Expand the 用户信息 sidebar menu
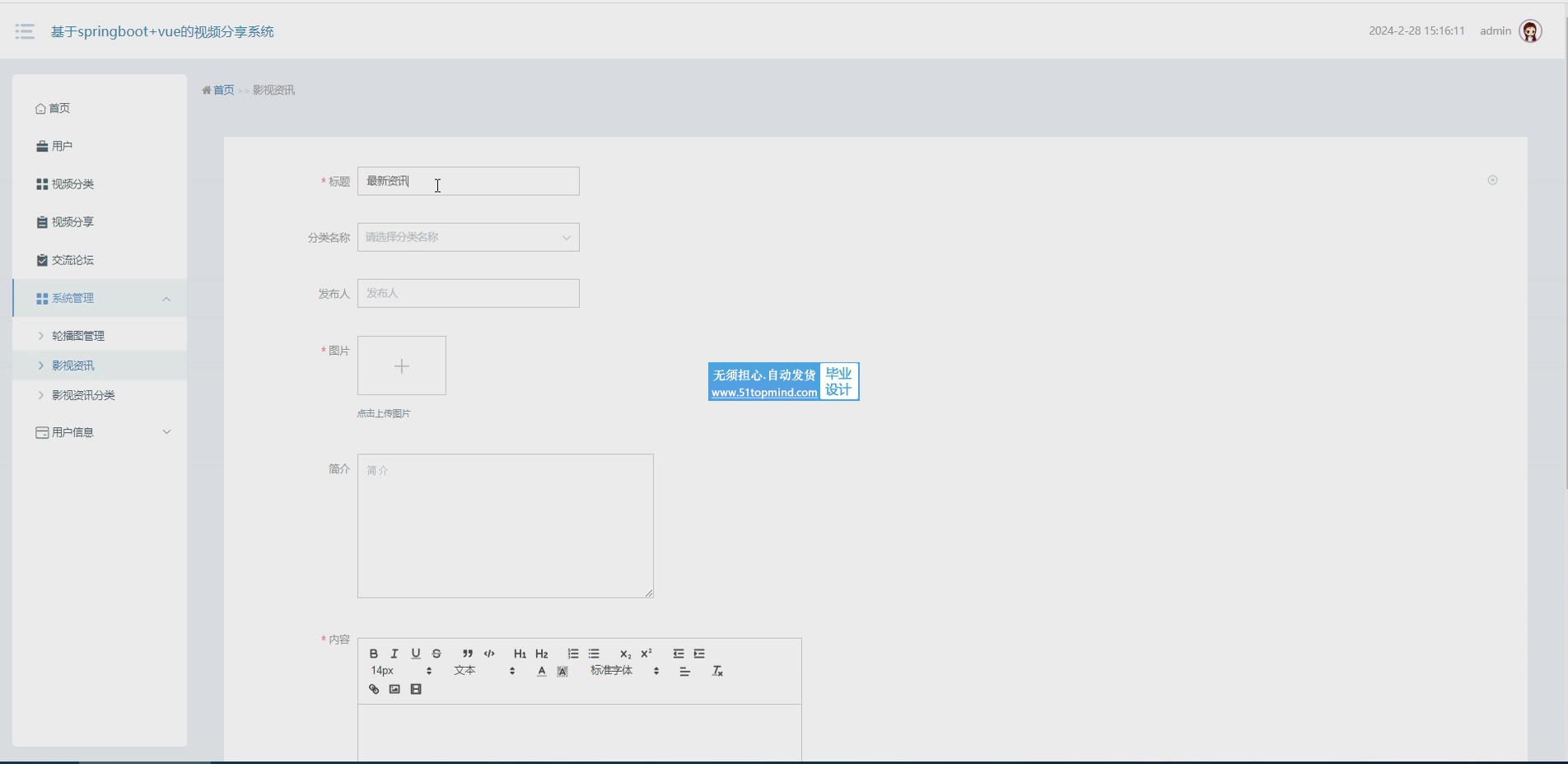The height and width of the screenshot is (764, 1568). click(100, 432)
